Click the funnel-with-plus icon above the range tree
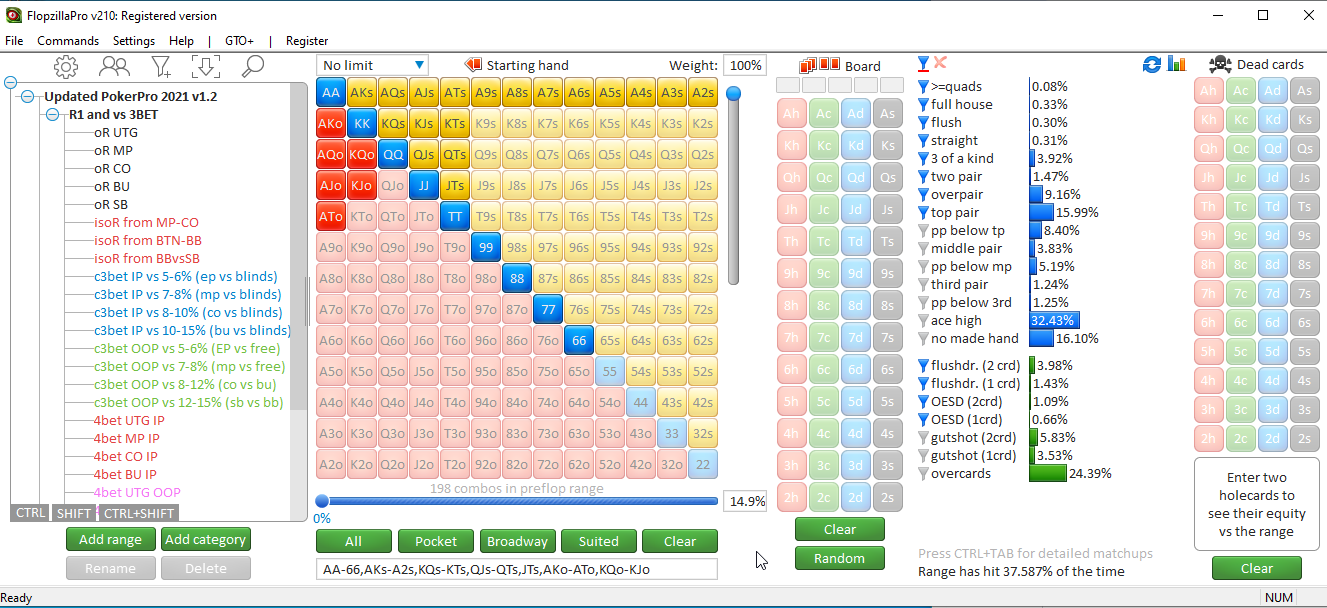The image size is (1327, 608). [161, 67]
